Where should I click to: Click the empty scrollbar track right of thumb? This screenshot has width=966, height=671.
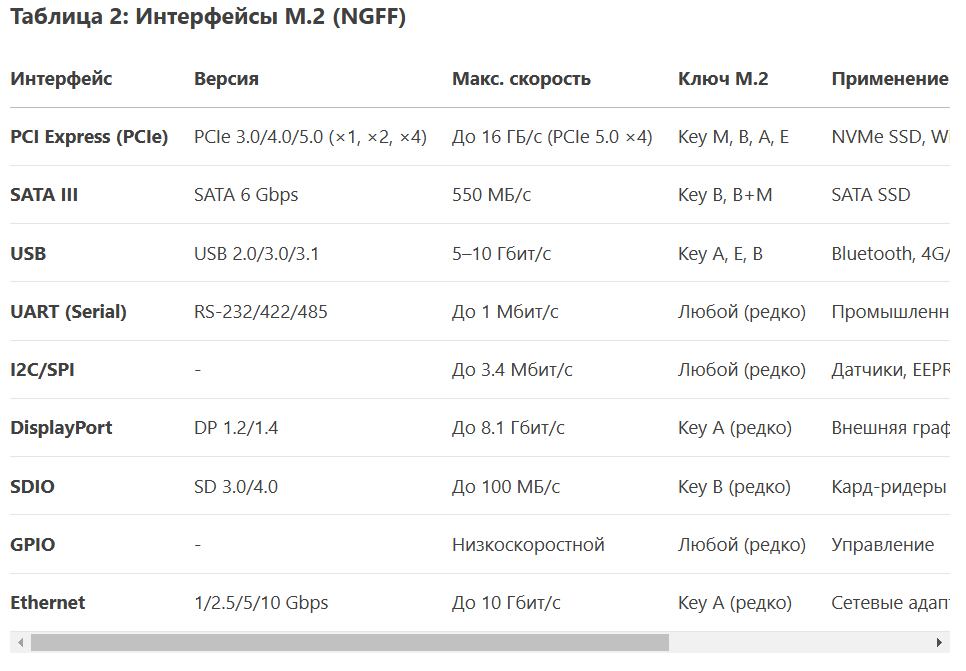pos(798,642)
